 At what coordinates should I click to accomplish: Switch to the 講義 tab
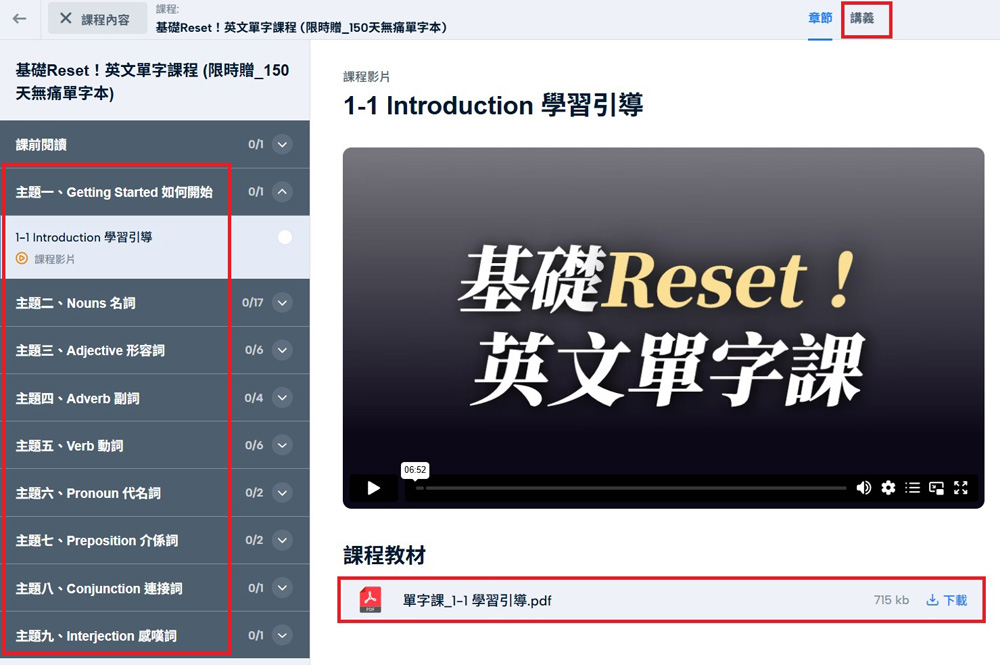(862, 18)
